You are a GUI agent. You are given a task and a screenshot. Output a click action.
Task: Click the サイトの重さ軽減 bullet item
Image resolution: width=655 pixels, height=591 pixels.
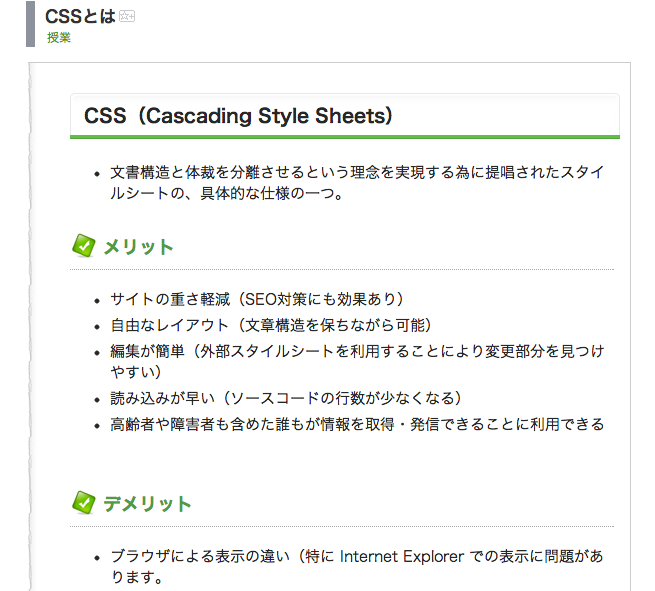256,299
